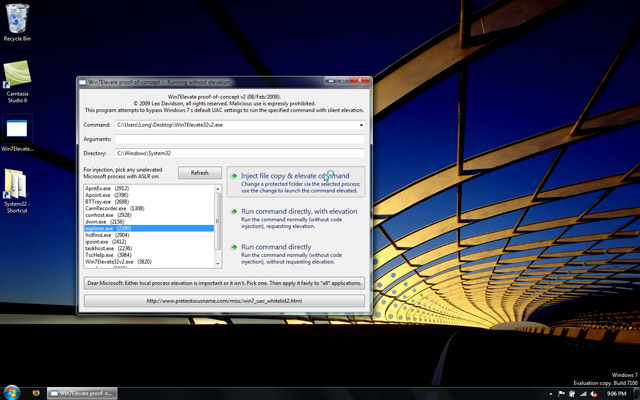Click the power tray icon
Image resolution: width=640 pixels, height=400 pixels.
tap(572, 393)
